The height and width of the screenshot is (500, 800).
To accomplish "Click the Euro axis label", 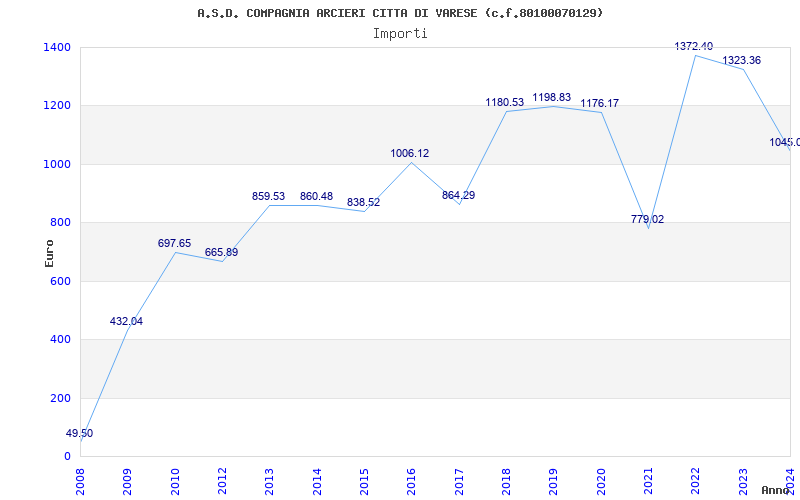I will tap(49, 253).
